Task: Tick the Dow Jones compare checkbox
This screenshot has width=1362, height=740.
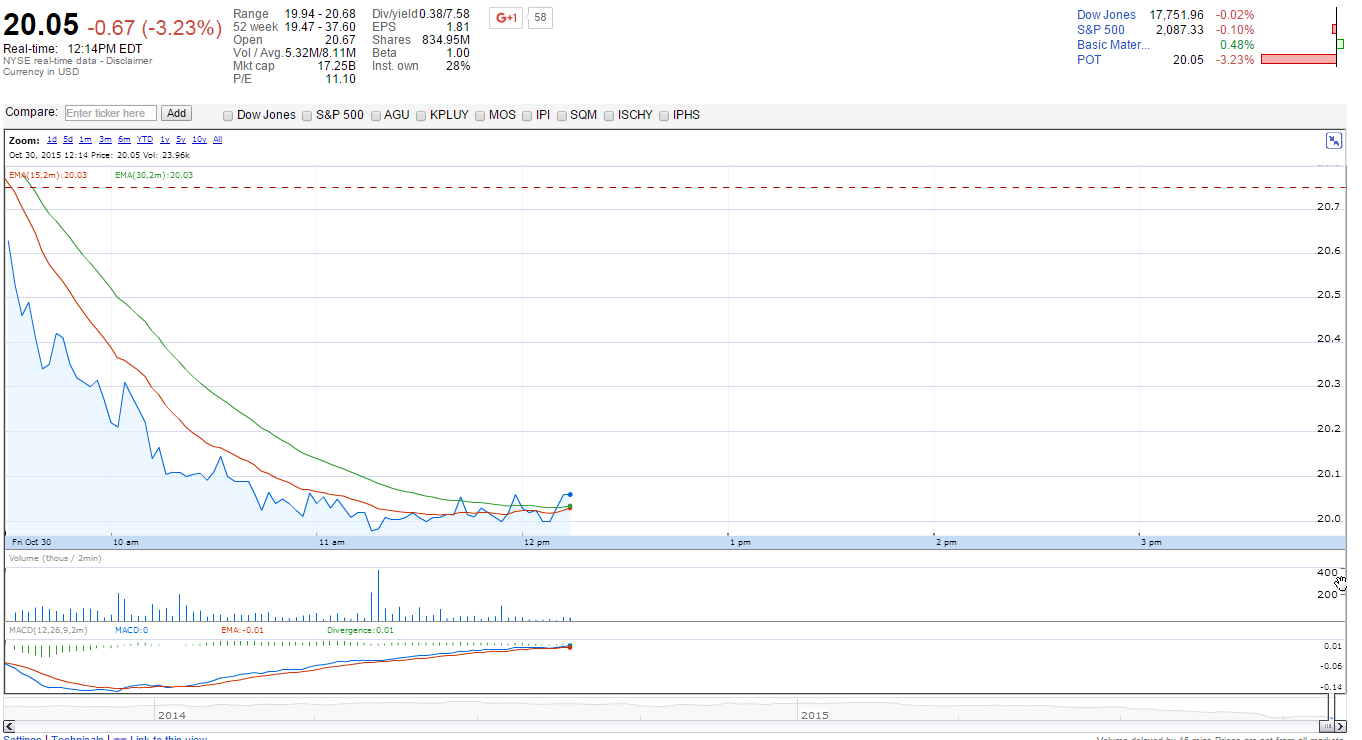Action: [229, 115]
